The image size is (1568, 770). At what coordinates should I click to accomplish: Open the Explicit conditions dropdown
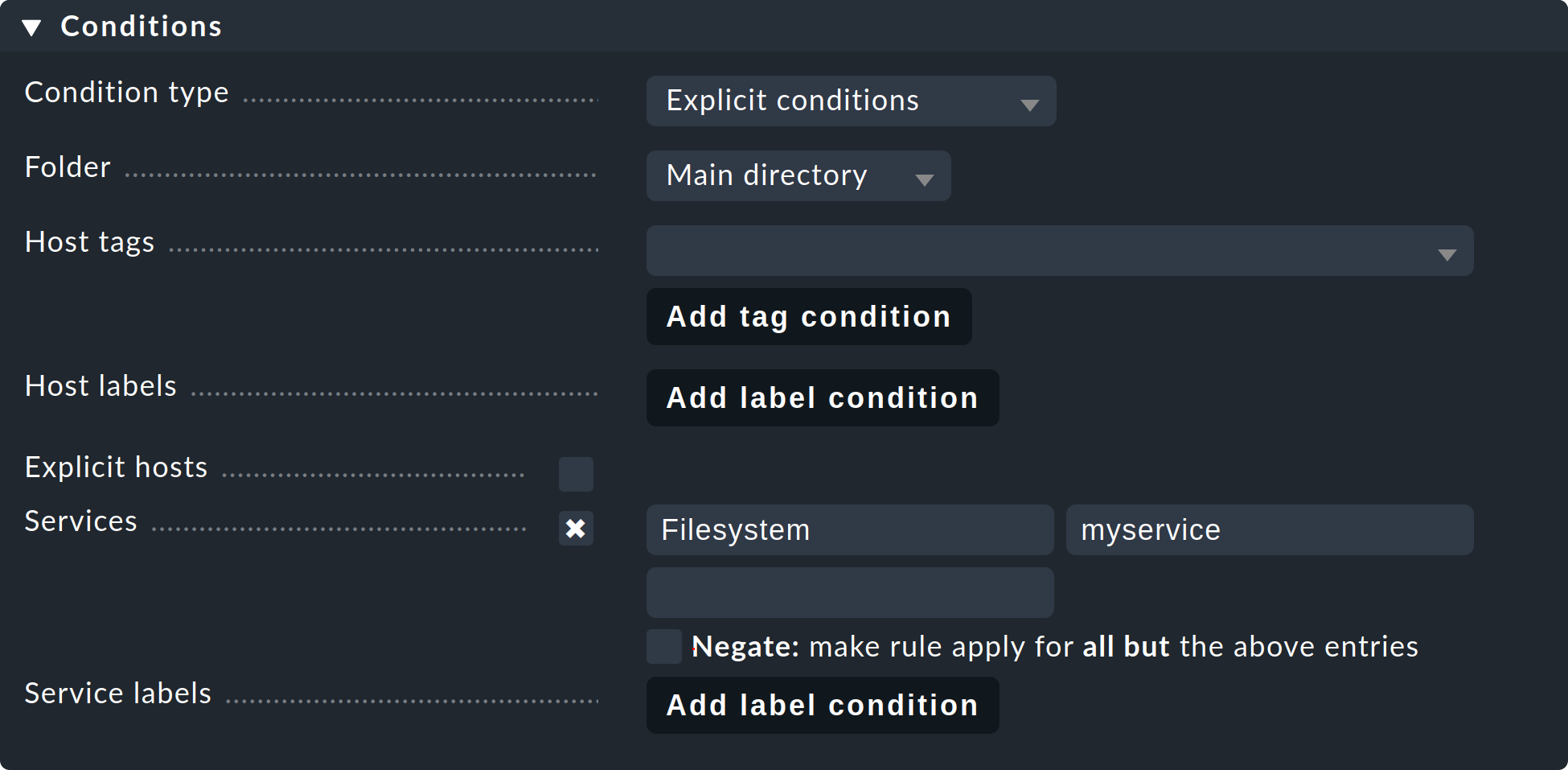850,101
